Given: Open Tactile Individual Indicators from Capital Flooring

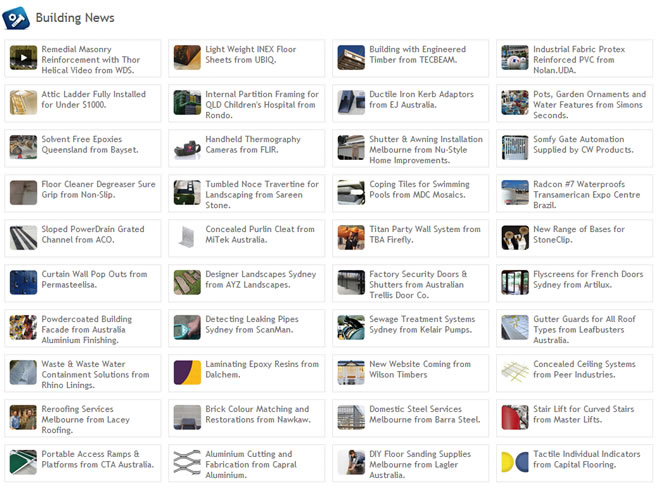Looking at the screenshot, I should pyautogui.click(x=587, y=460).
